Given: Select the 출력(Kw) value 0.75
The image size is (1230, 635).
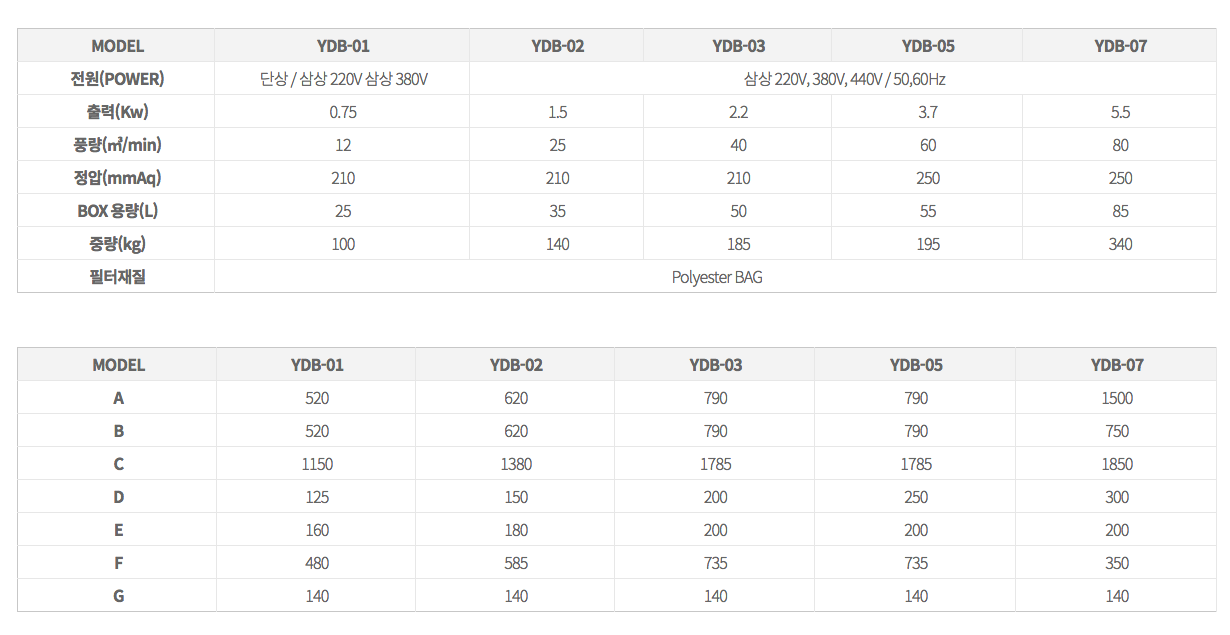Looking at the screenshot, I should pos(342,112).
